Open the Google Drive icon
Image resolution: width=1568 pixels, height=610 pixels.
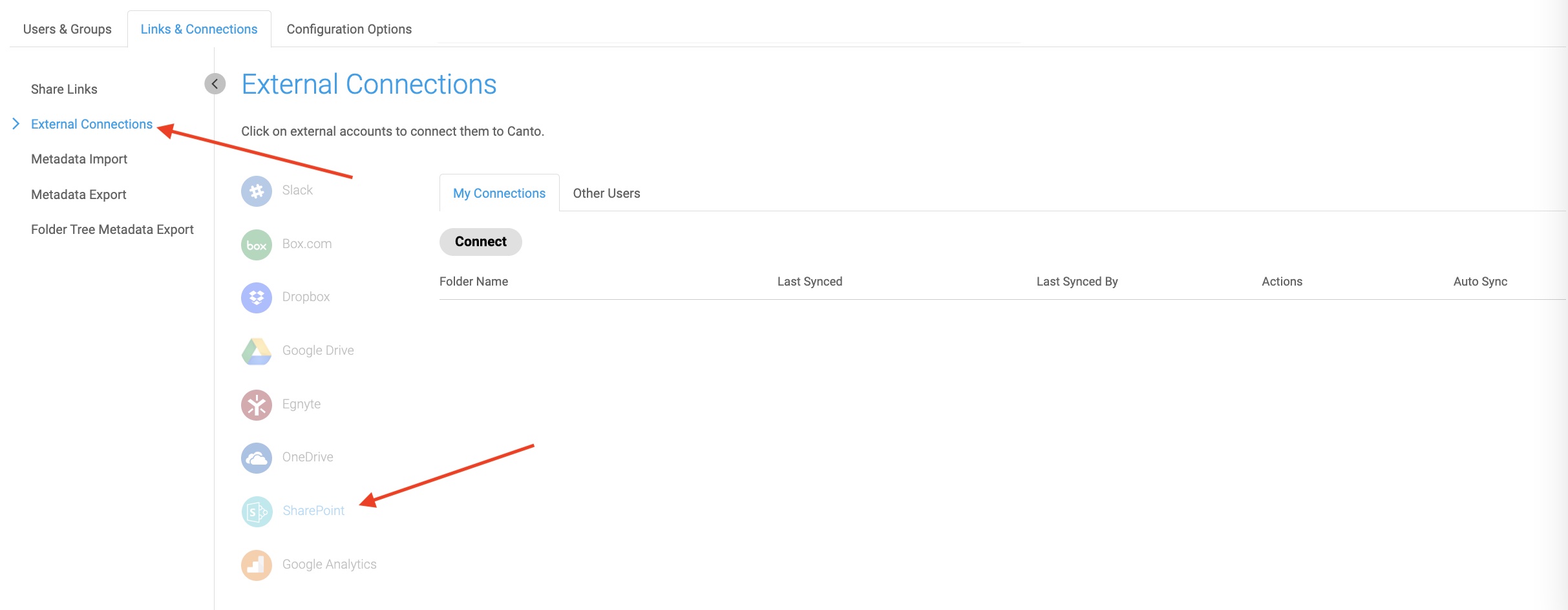point(257,352)
